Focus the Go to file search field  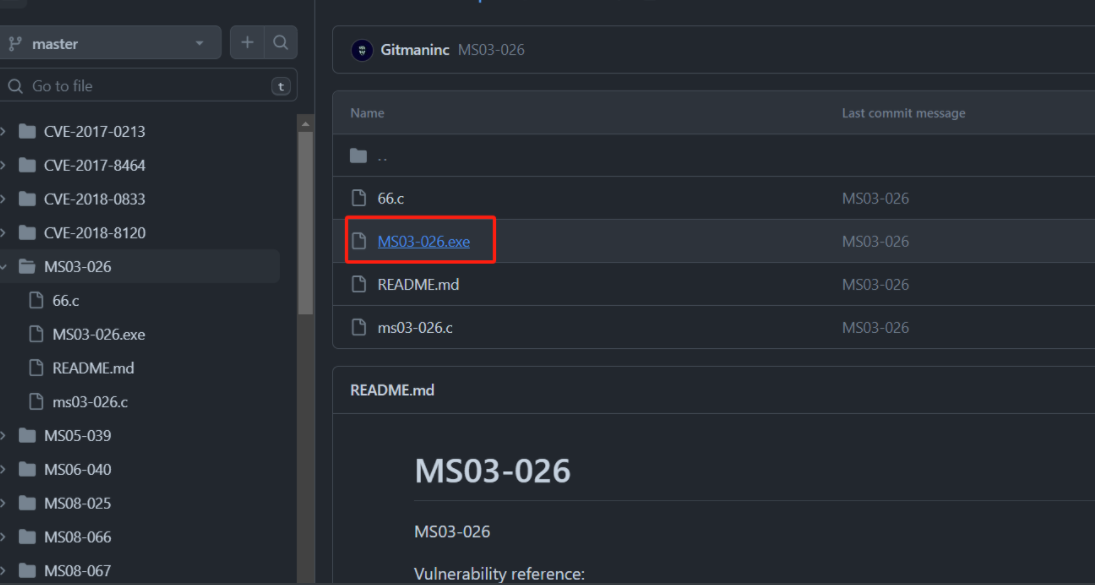click(x=148, y=86)
